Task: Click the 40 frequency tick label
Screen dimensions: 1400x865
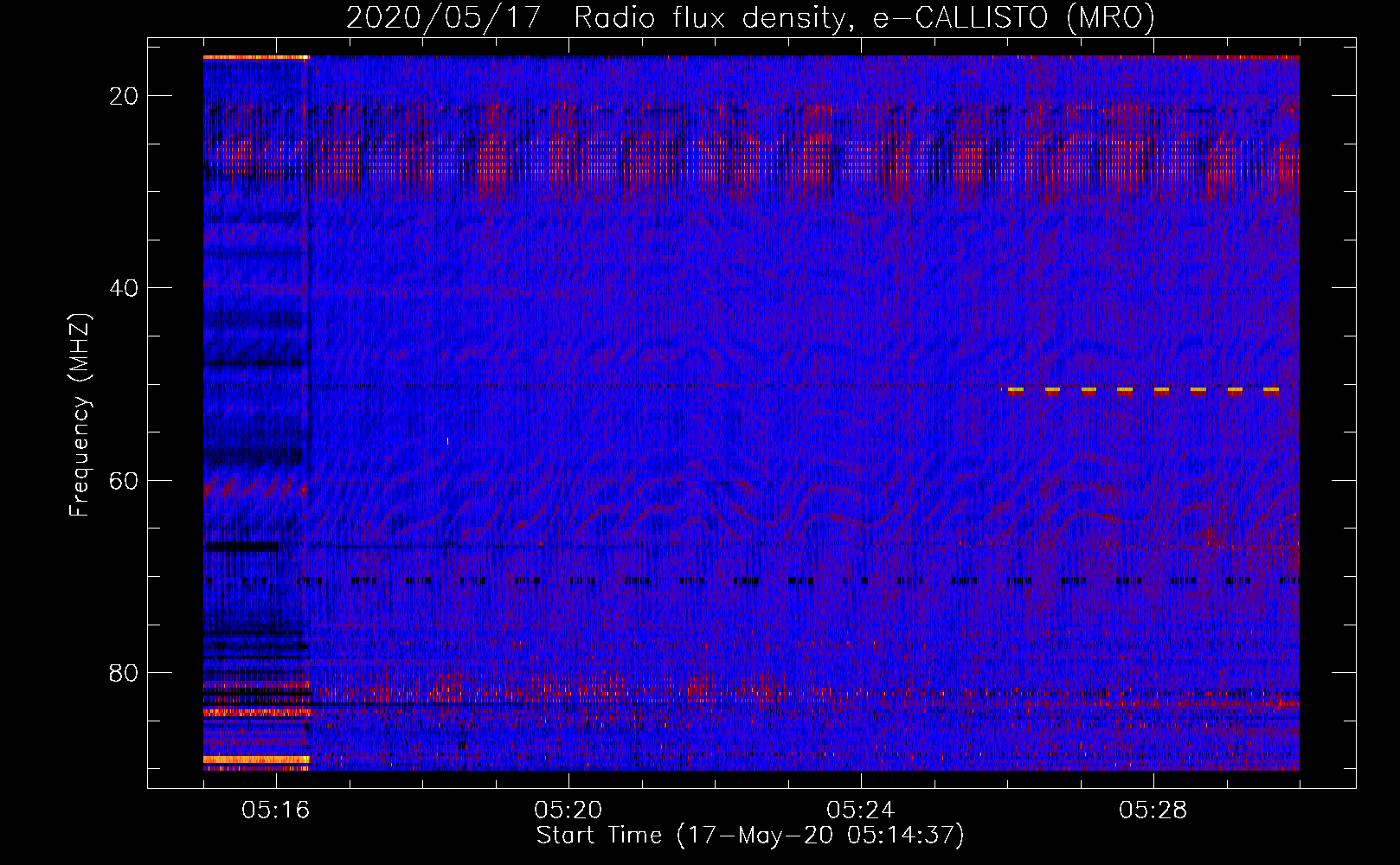Action: 124,288
